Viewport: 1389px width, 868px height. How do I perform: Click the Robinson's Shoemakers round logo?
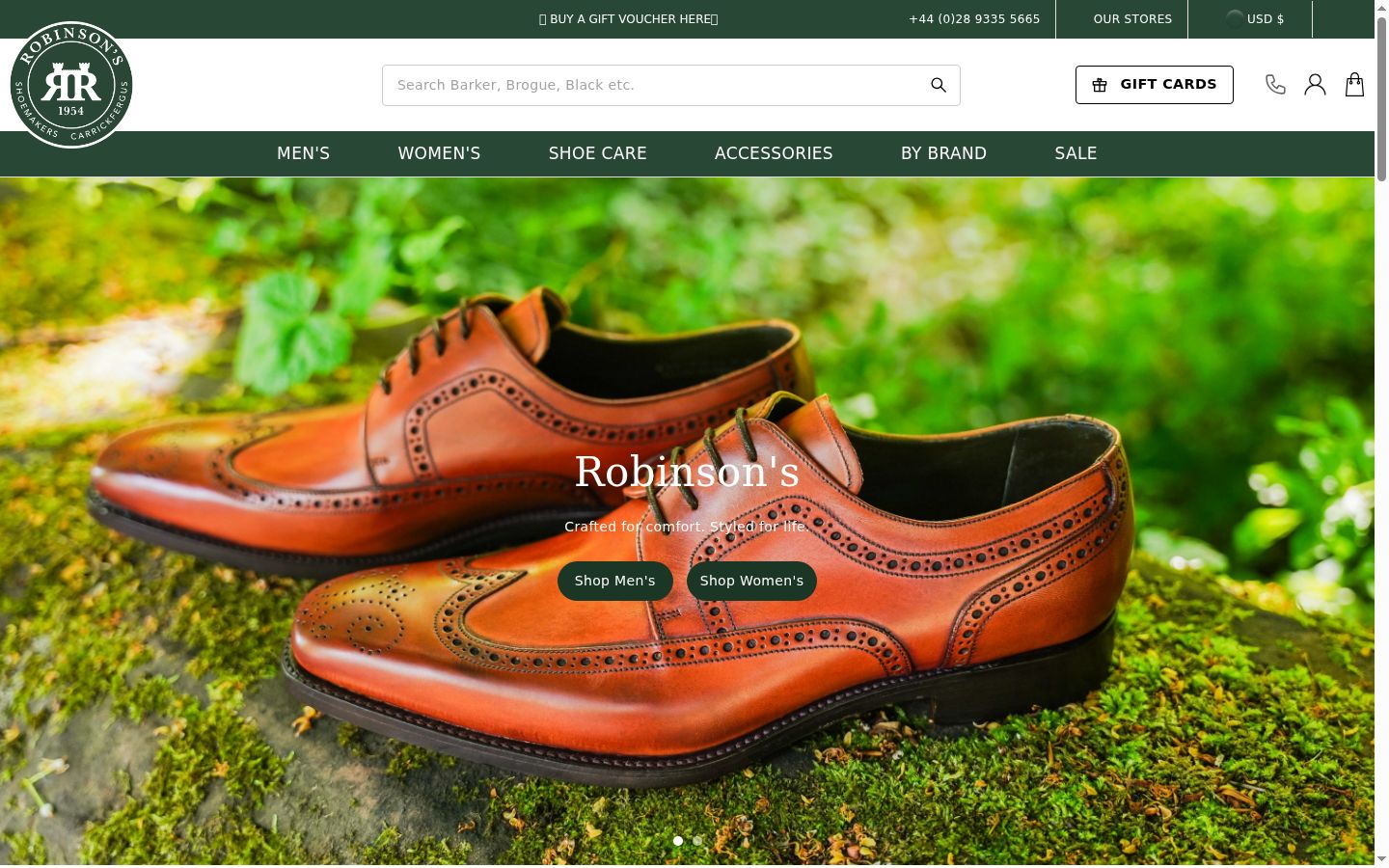[71, 85]
